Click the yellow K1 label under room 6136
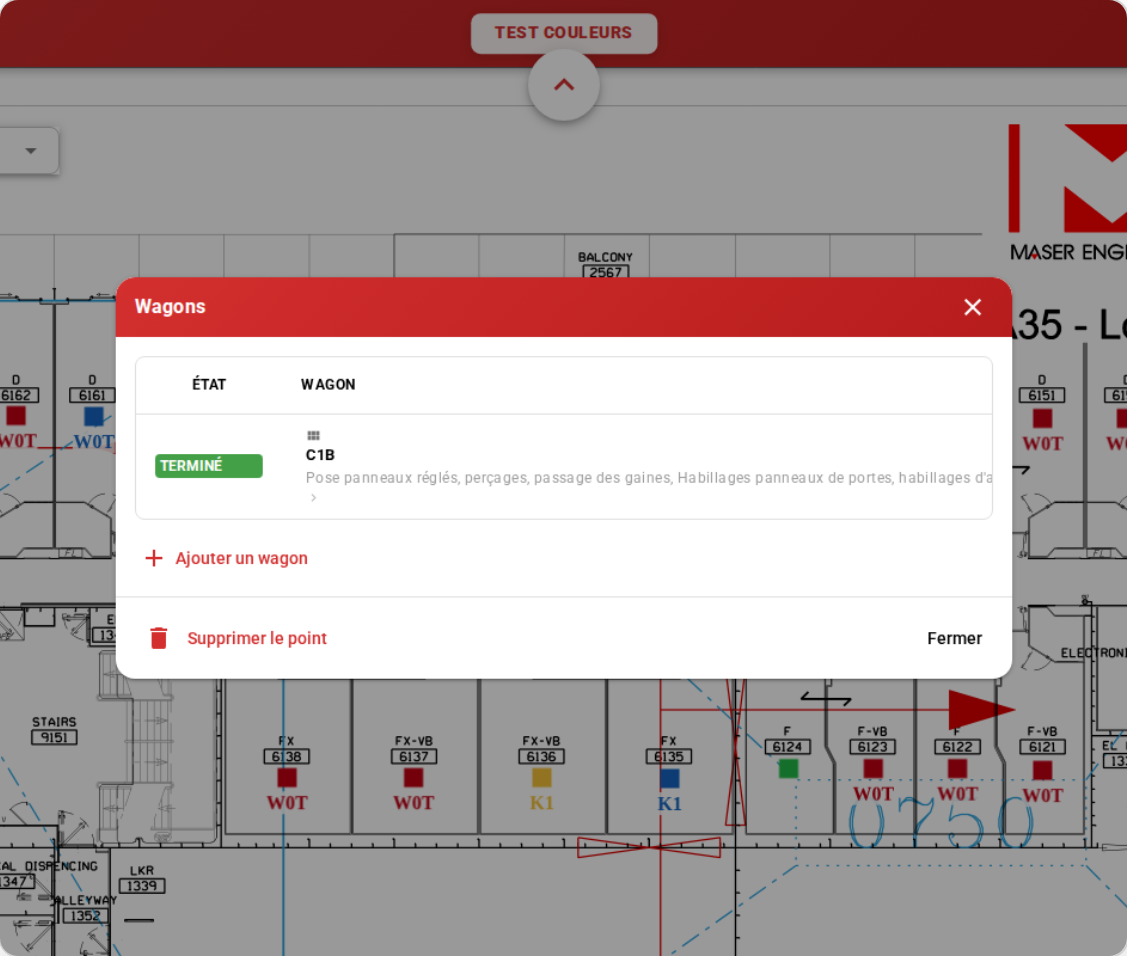 point(541,803)
